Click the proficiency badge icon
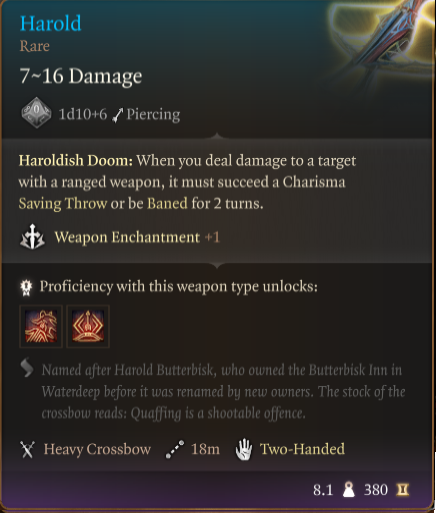Image resolution: width=436 pixels, height=513 pixels. pos(26,287)
